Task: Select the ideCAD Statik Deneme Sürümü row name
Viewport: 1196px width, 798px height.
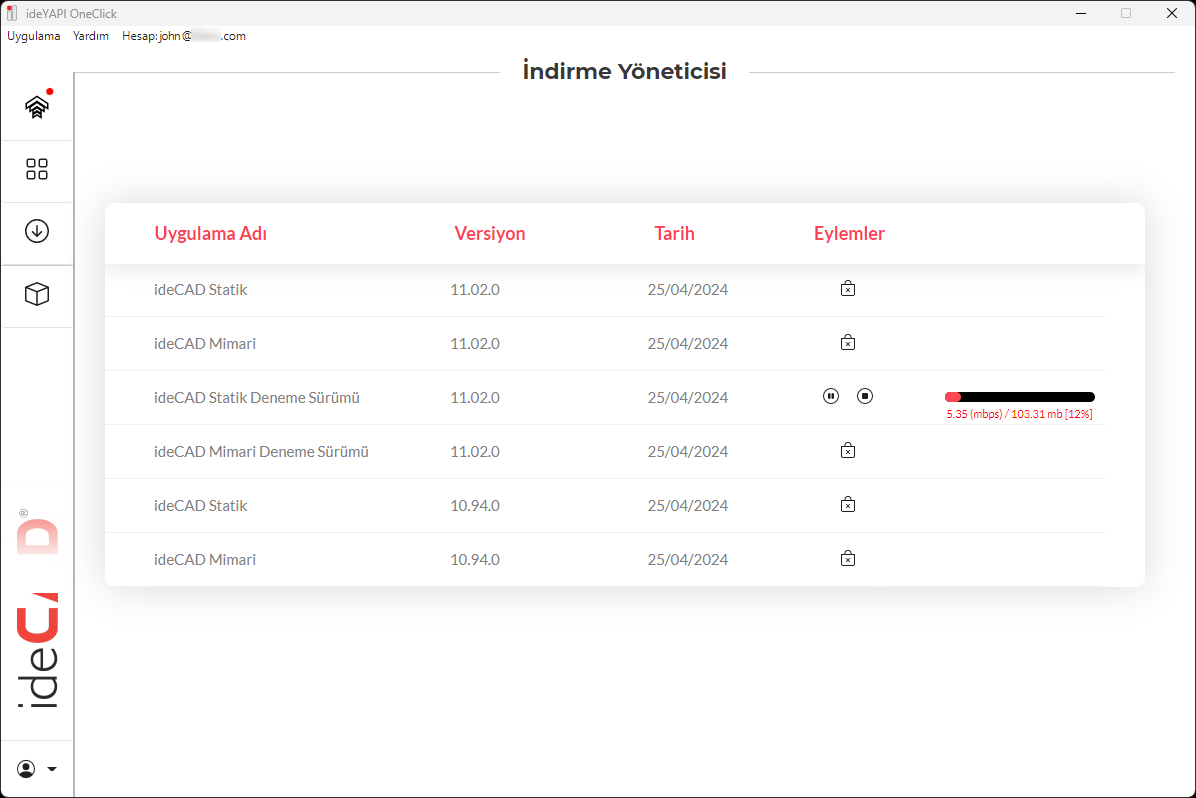Action: click(256, 398)
